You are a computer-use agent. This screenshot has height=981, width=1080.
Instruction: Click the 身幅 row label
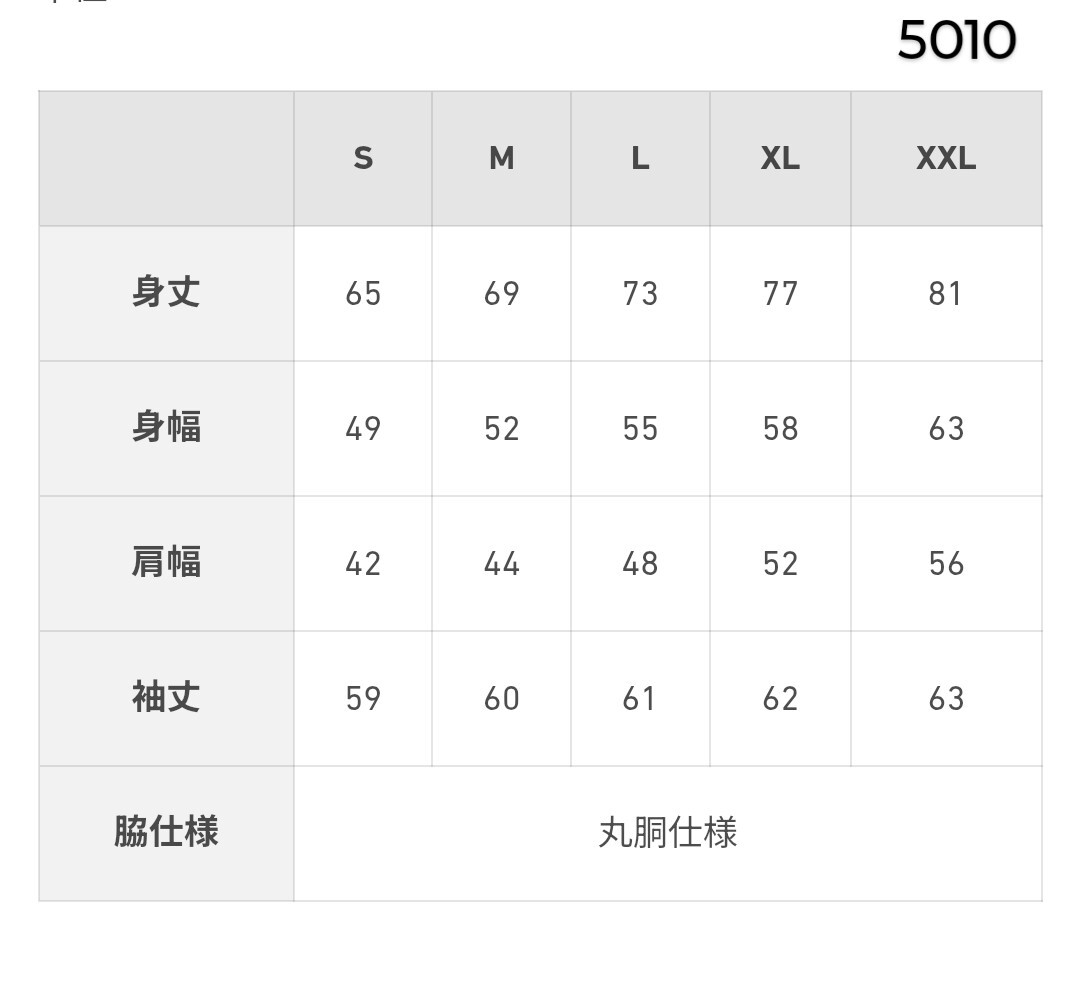(x=166, y=427)
